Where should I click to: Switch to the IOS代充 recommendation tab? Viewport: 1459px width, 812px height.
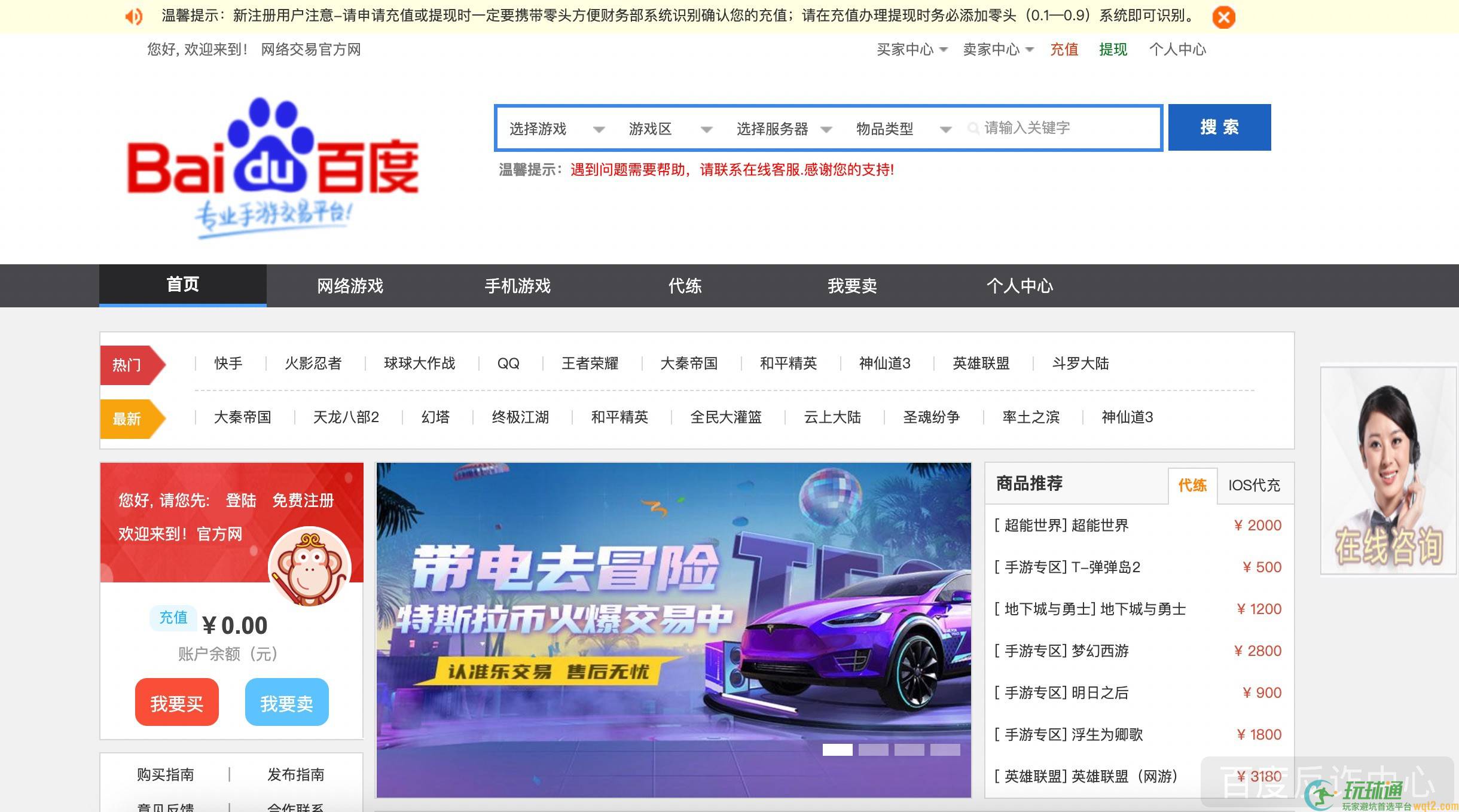pos(1254,486)
